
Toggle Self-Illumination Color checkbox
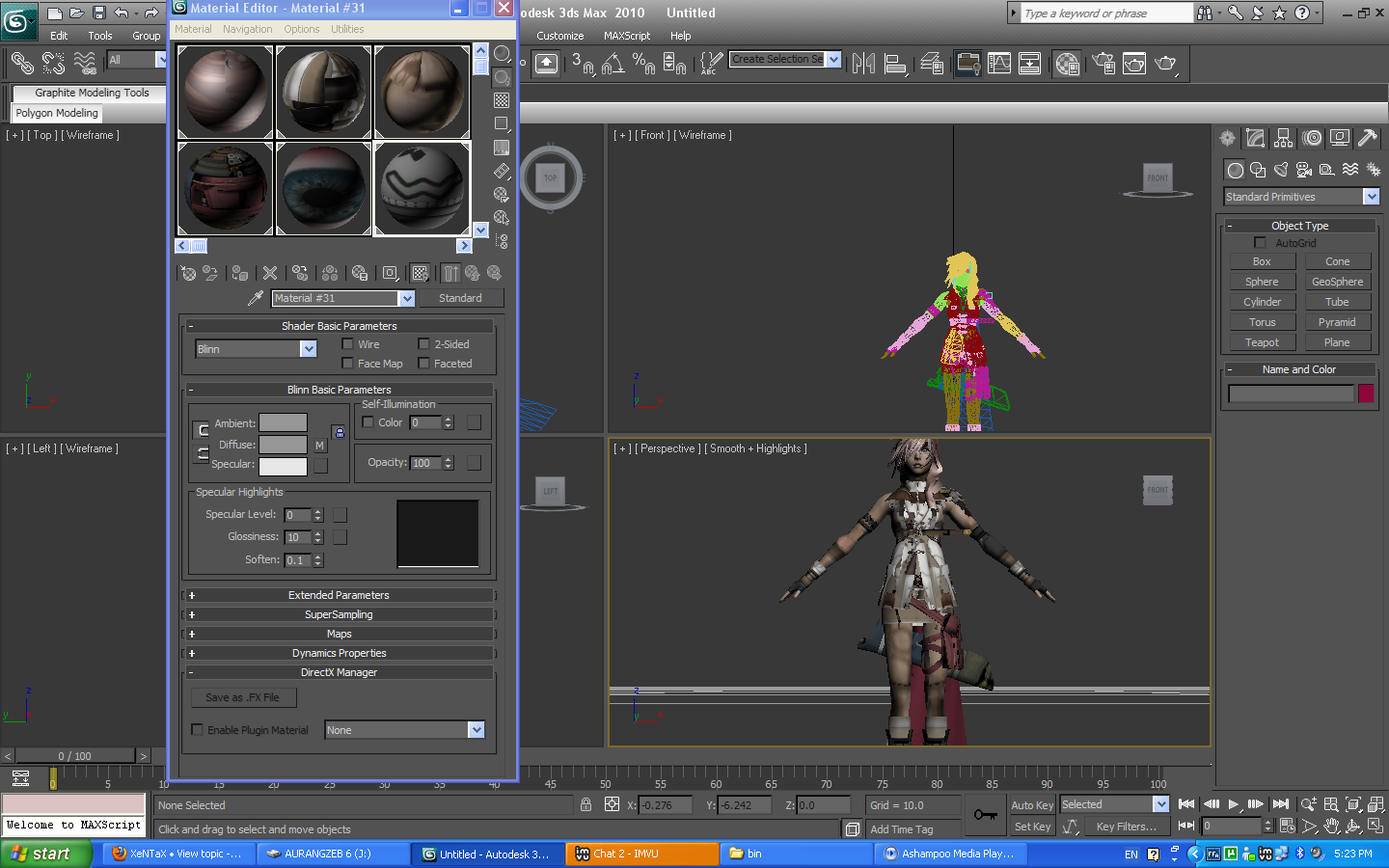(368, 421)
